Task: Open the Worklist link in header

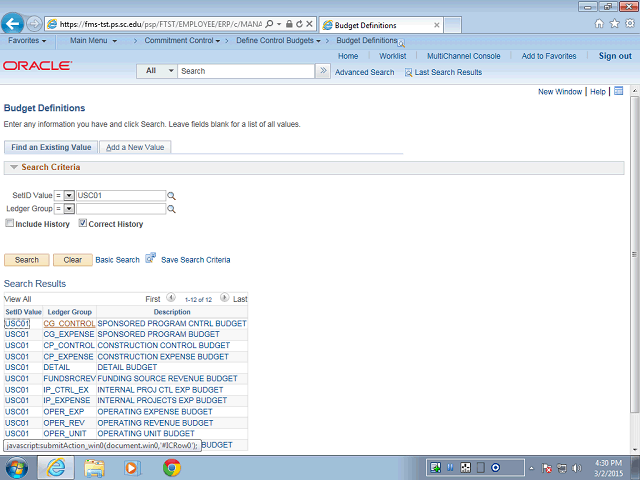Action: tap(393, 56)
